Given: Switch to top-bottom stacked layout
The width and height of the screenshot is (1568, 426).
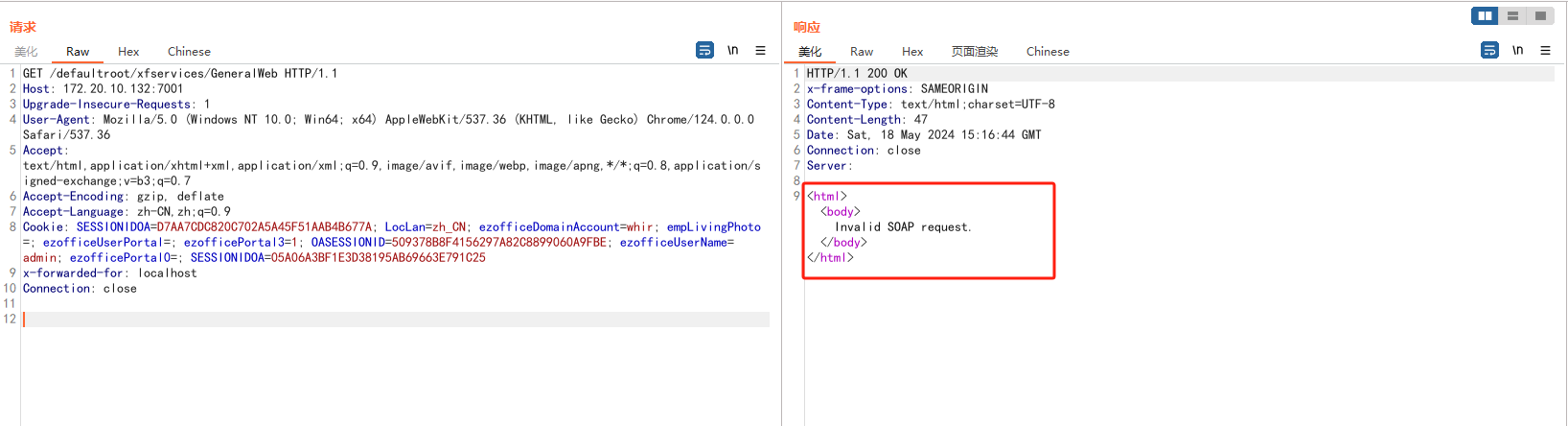Looking at the screenshot, I should point(1512,15).
